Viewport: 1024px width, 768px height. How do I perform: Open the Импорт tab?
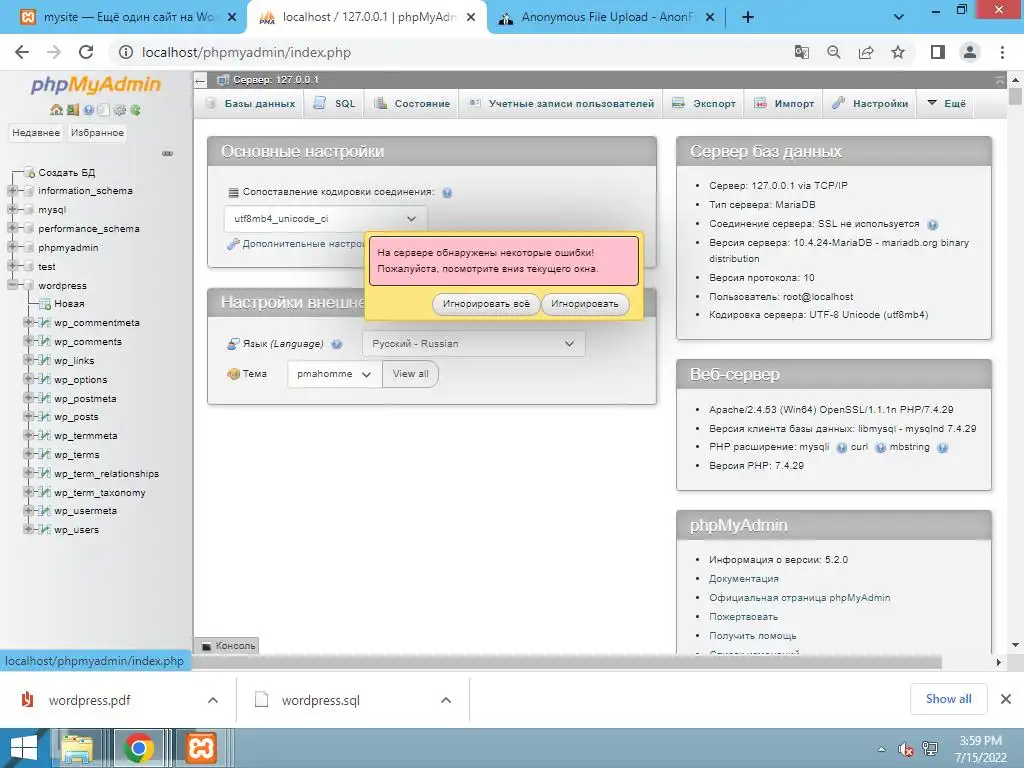[x=784, y=103]
